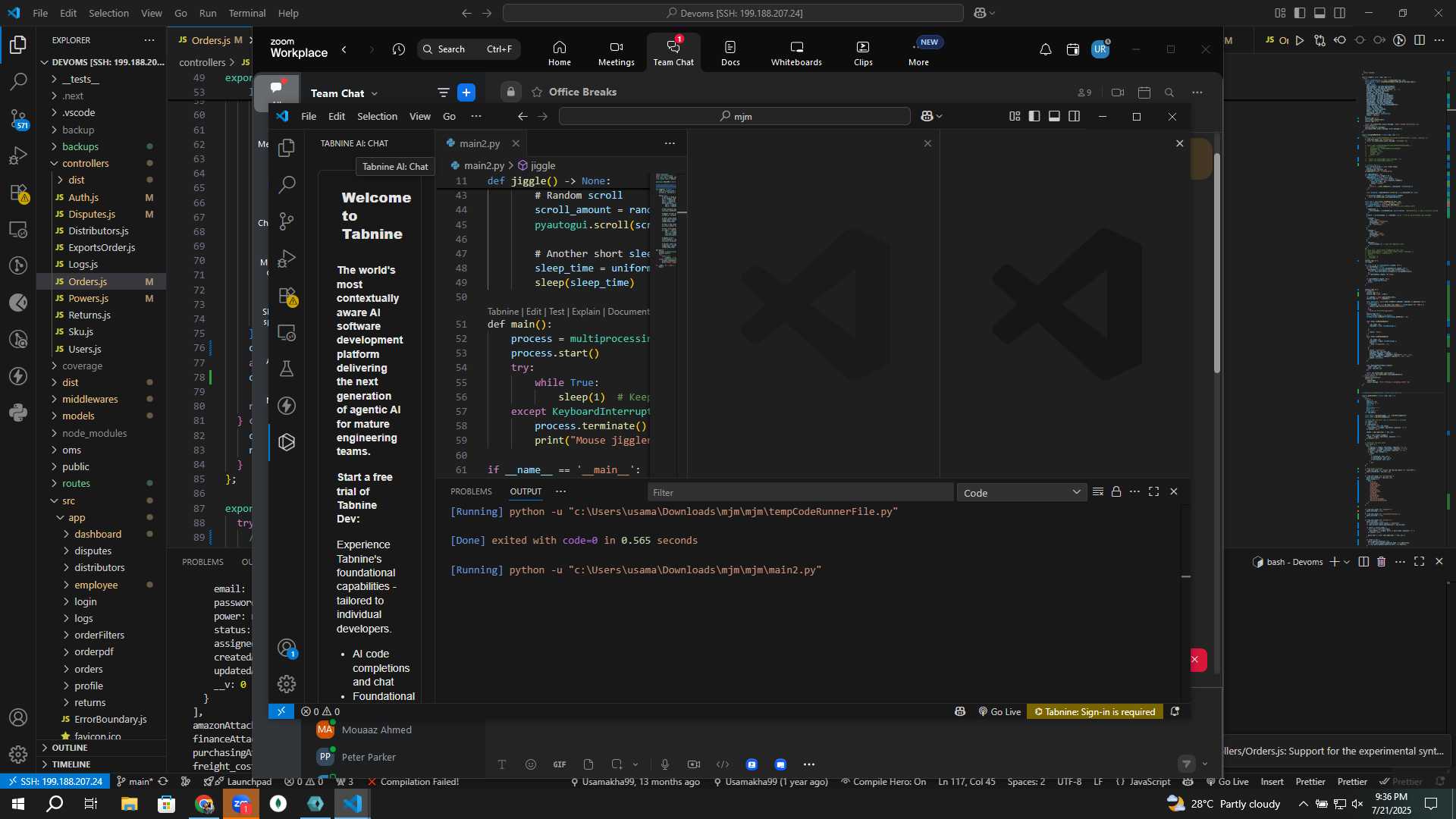Create new chat with plus icon
Screen dimensions: 1456x819
pos(466,93)
